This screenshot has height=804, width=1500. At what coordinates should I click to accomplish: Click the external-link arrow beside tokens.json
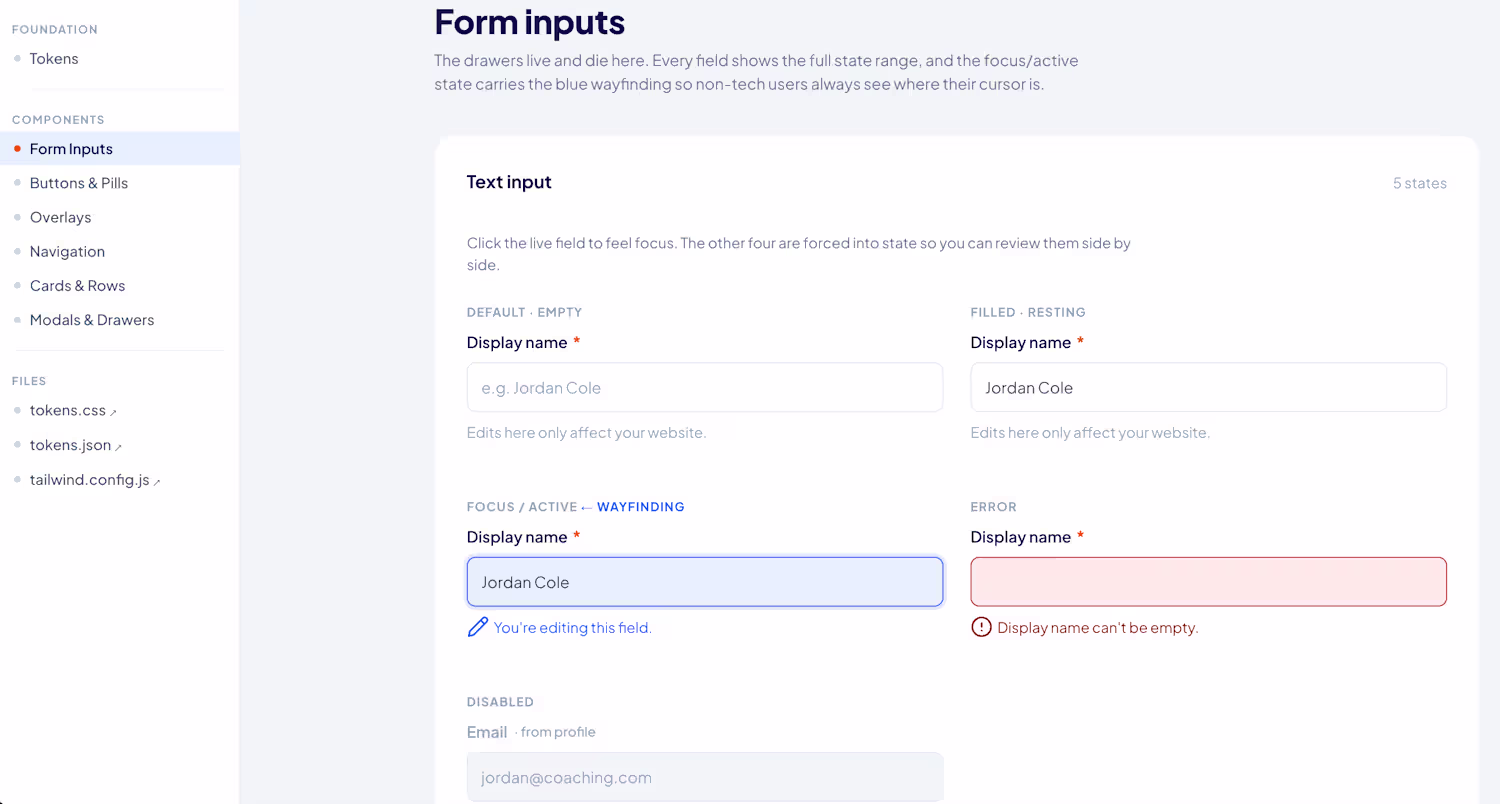tap(118, 447)
